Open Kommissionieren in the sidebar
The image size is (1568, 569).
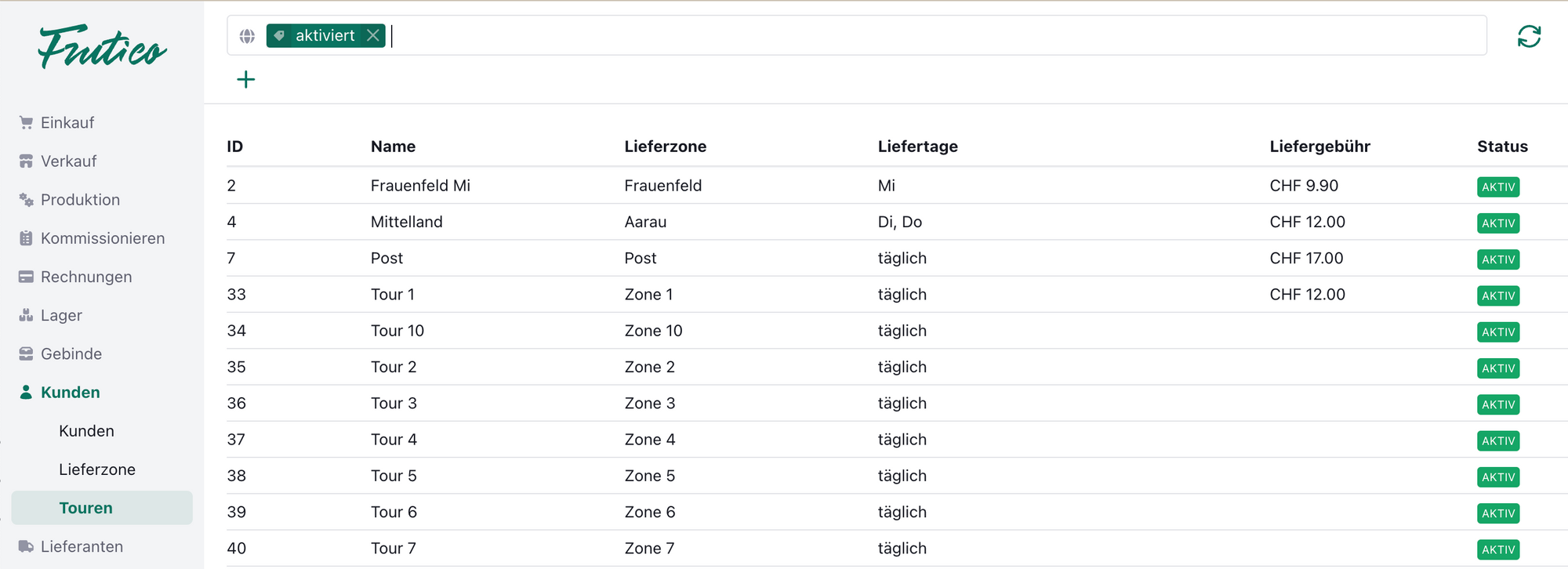102,238
